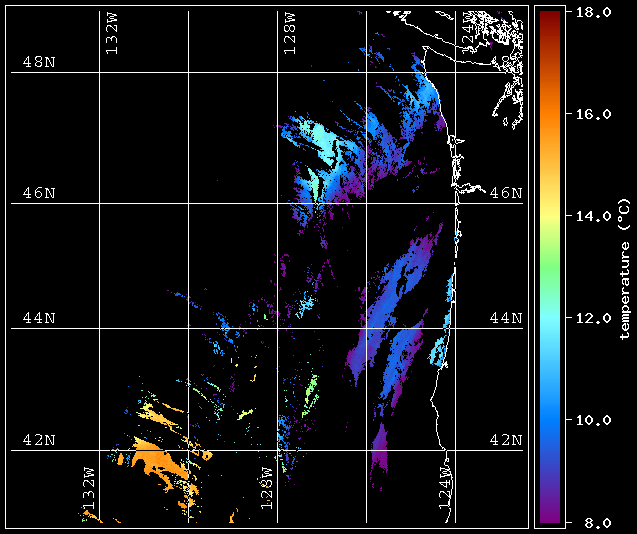Click the 14.0 yellow colorbar tick label

tap(594, 216)
